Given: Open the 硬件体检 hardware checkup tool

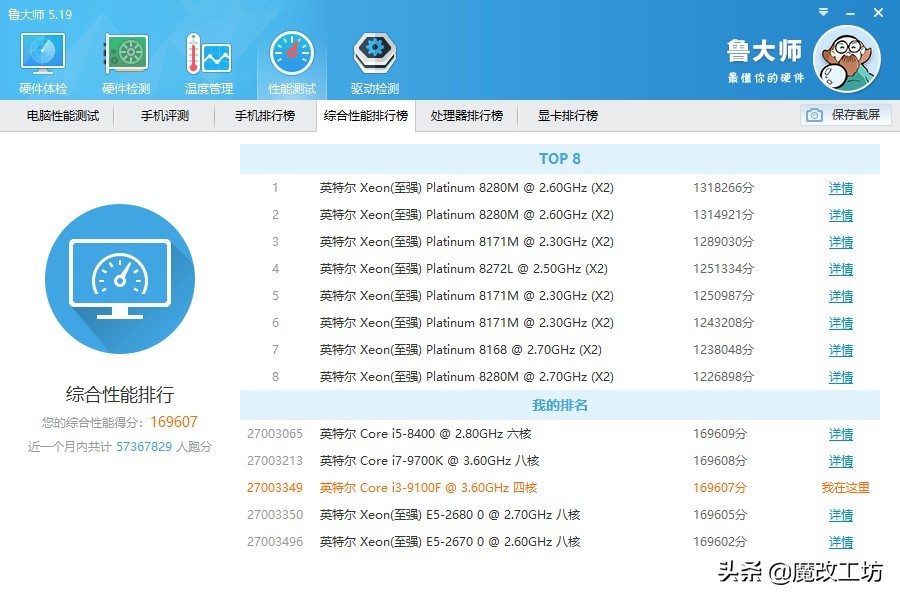Looking at the screenshot, I should point(42,60).
